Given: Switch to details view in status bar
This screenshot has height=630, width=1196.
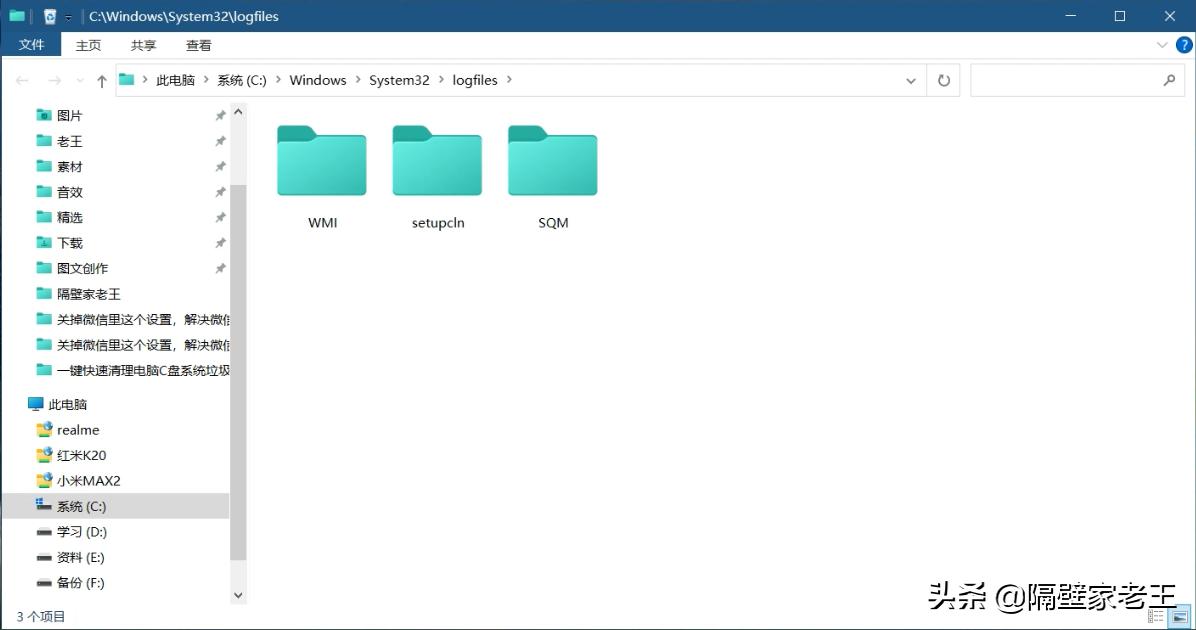Looking at the screenshot, I should click(x=1156, y=616).
